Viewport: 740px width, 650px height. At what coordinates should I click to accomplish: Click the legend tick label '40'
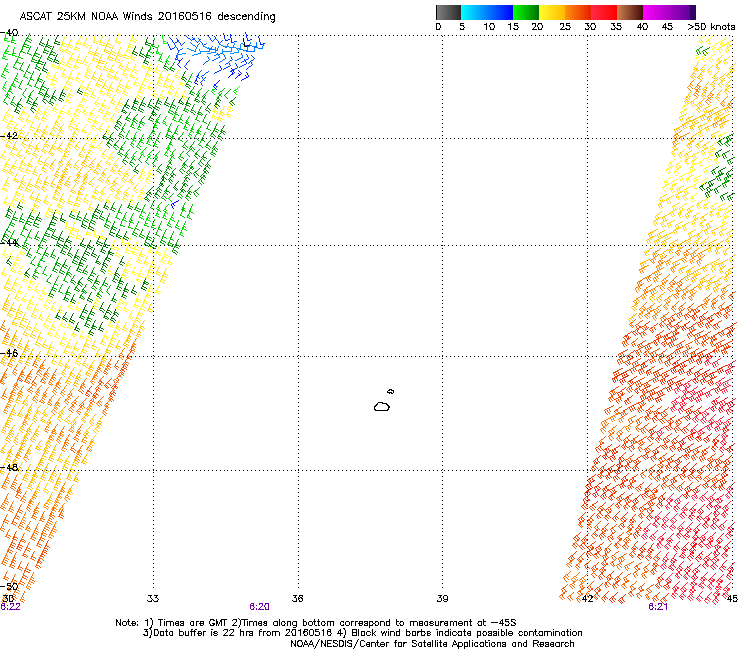tap(642, 27)
